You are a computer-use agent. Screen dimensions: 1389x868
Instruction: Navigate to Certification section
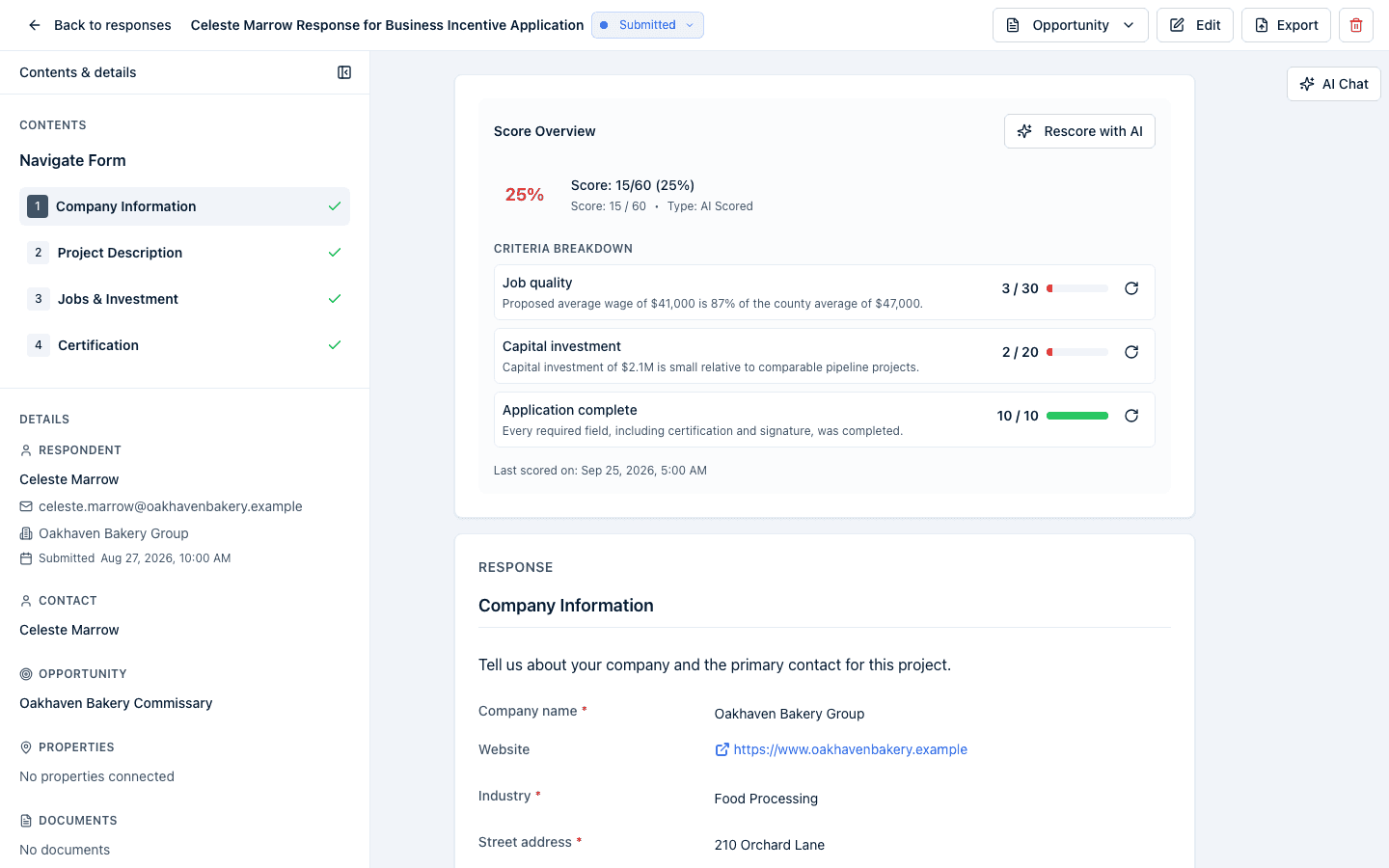(184, 345)
